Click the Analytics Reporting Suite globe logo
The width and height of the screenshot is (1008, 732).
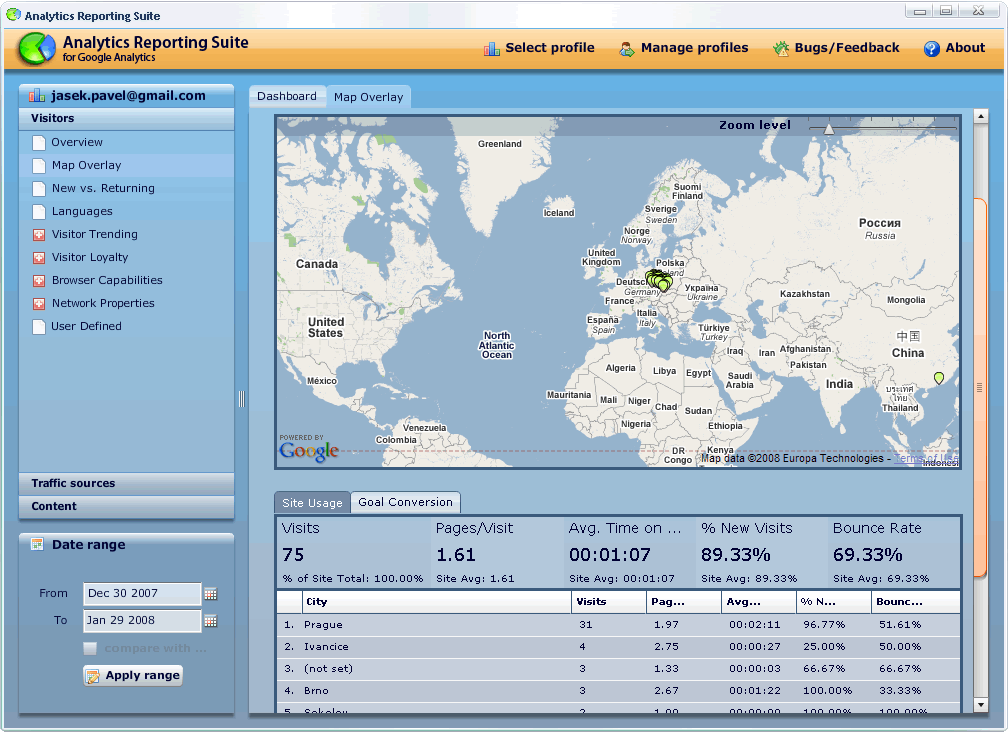click(x=37, y=48)
